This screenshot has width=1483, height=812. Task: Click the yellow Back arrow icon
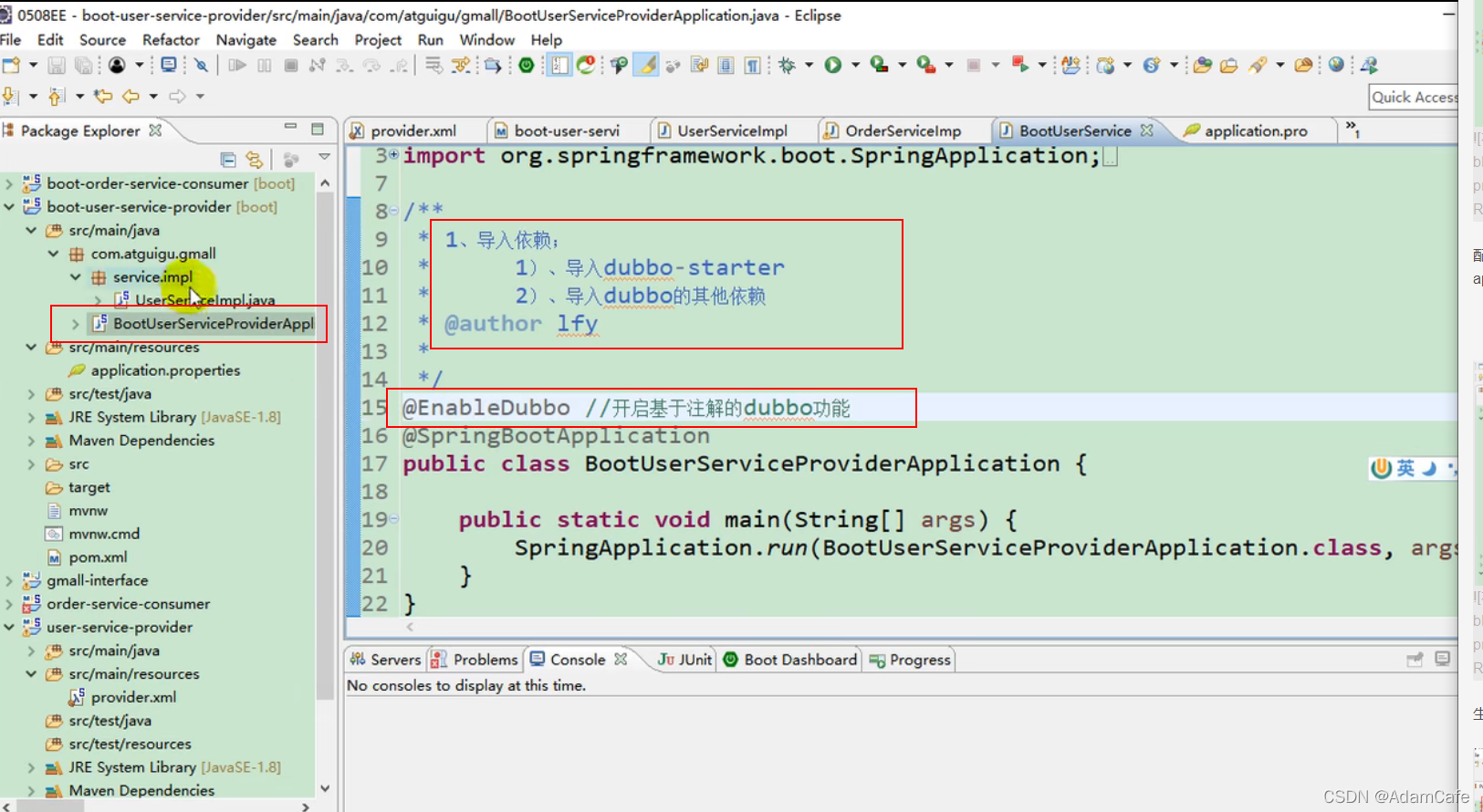pyautogui.click(x=131, y=96)
